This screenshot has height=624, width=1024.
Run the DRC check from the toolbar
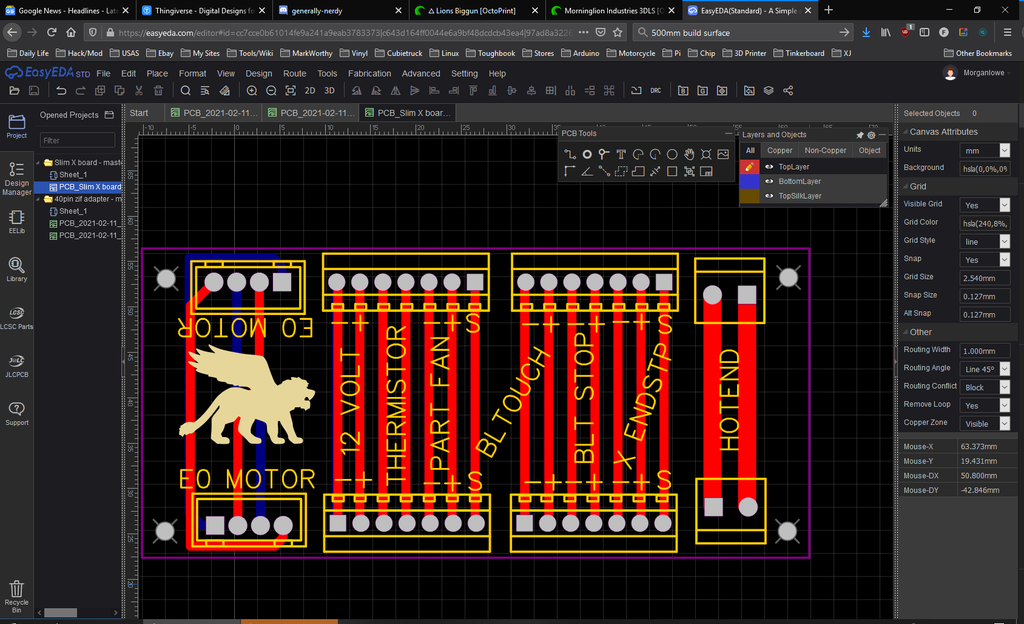tap(656, 89)
